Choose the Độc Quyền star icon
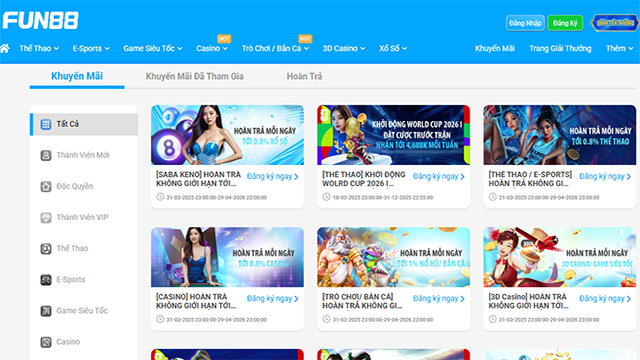This screenshot has height=360, width=640. pos(46,187)
